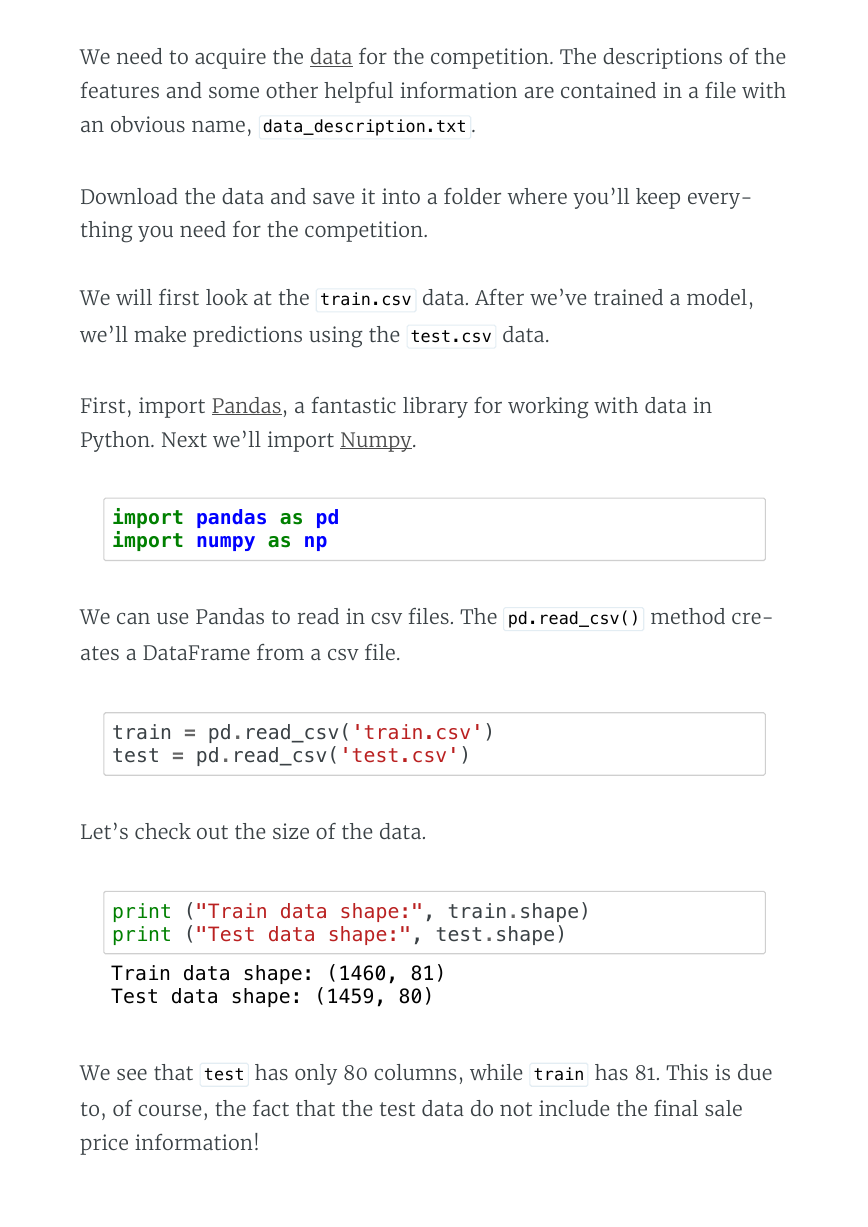Click the inline 'test' code in last paragraph
Screen dimensions: 868x1227
point(224,1074)
